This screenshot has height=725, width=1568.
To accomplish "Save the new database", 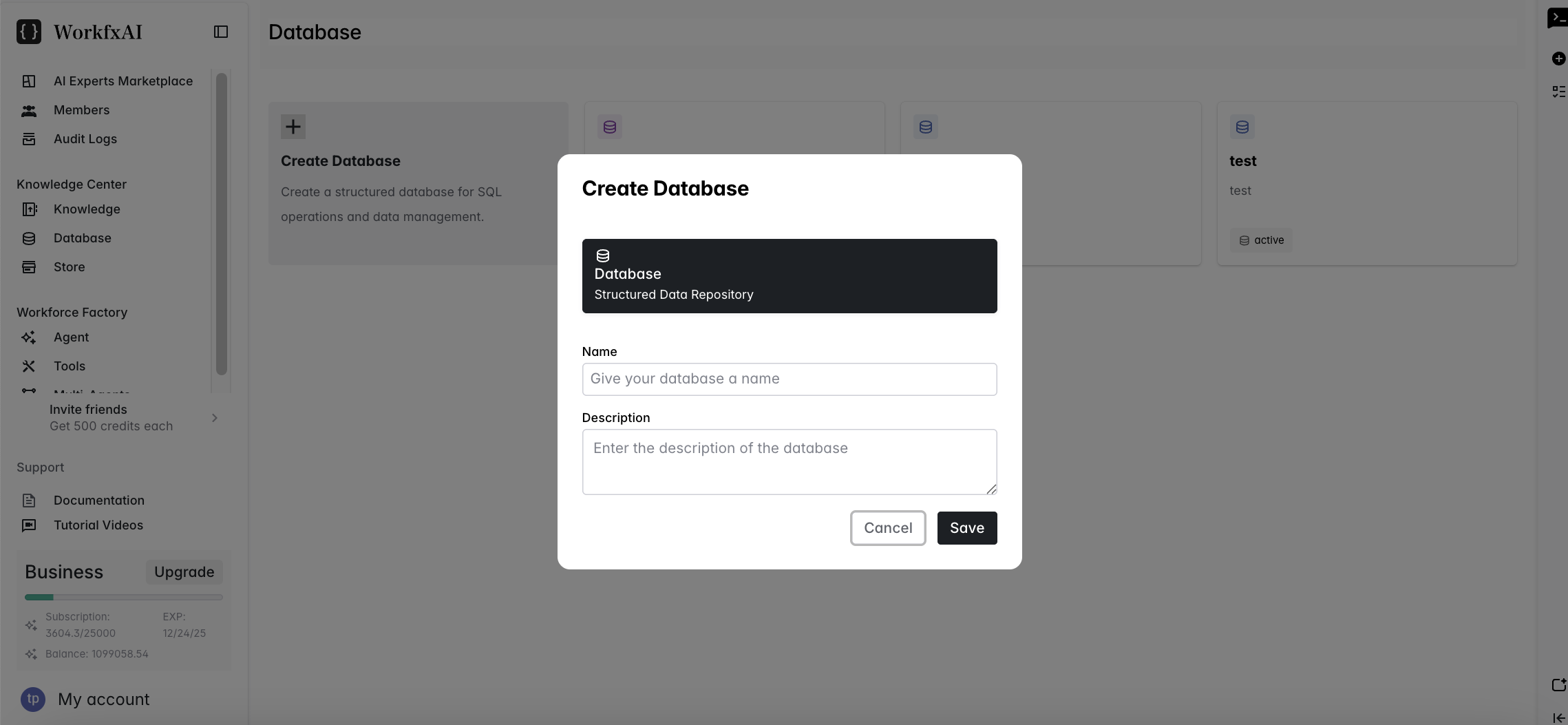I will 966,528.
